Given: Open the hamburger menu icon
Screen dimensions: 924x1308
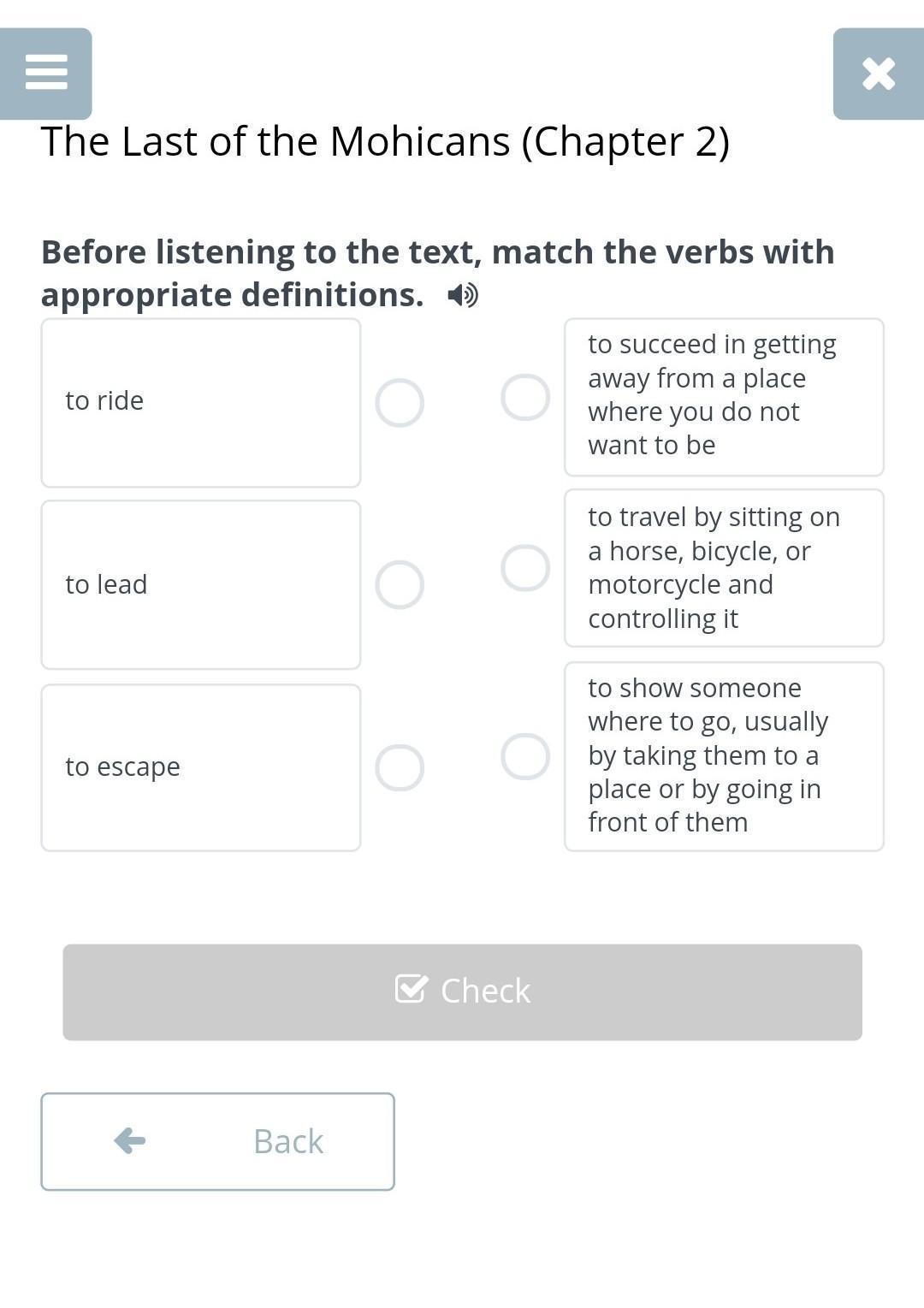Looking at the screenshot, I should tap(46, 73).
